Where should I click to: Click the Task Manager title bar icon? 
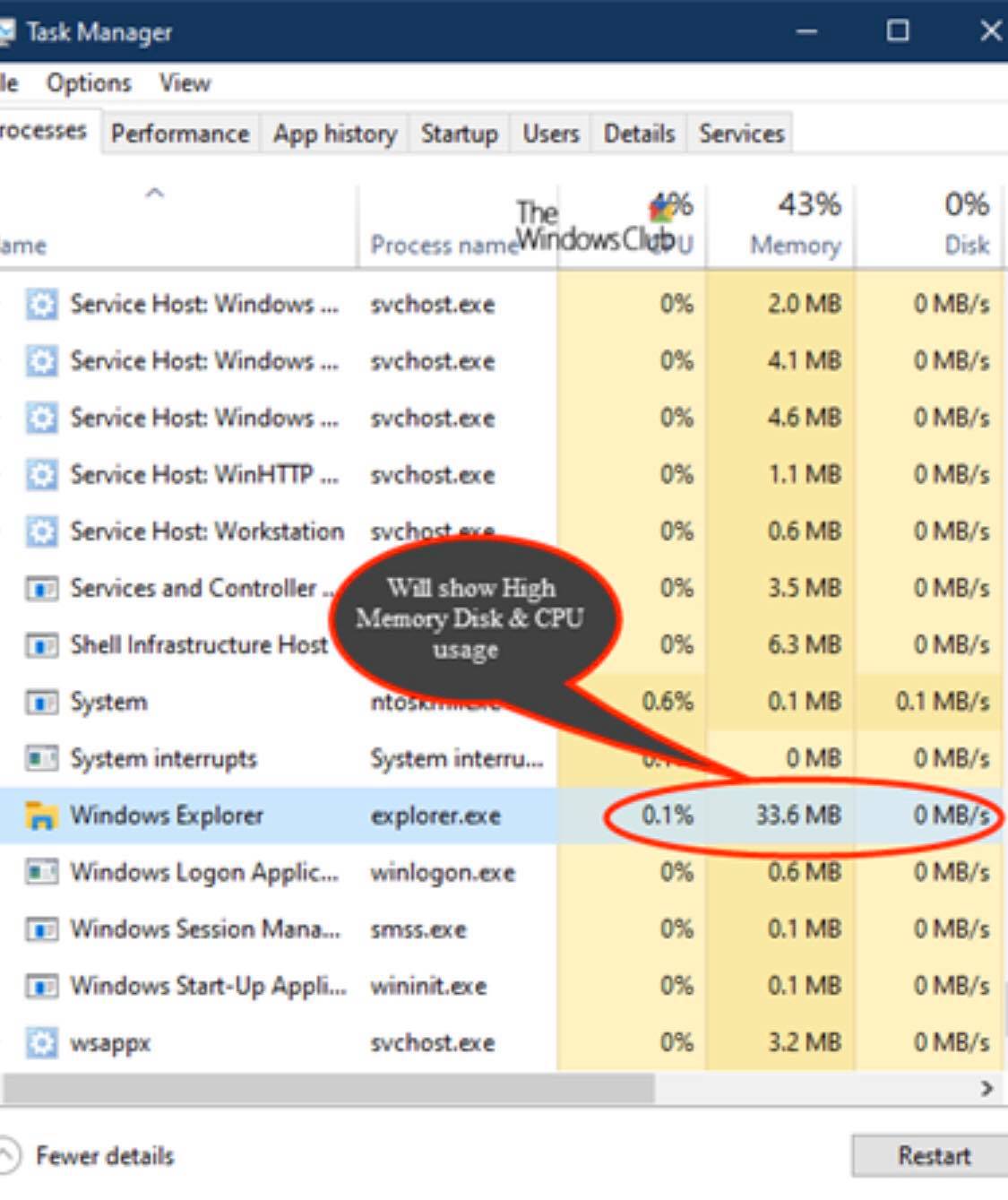coord(7,32)
